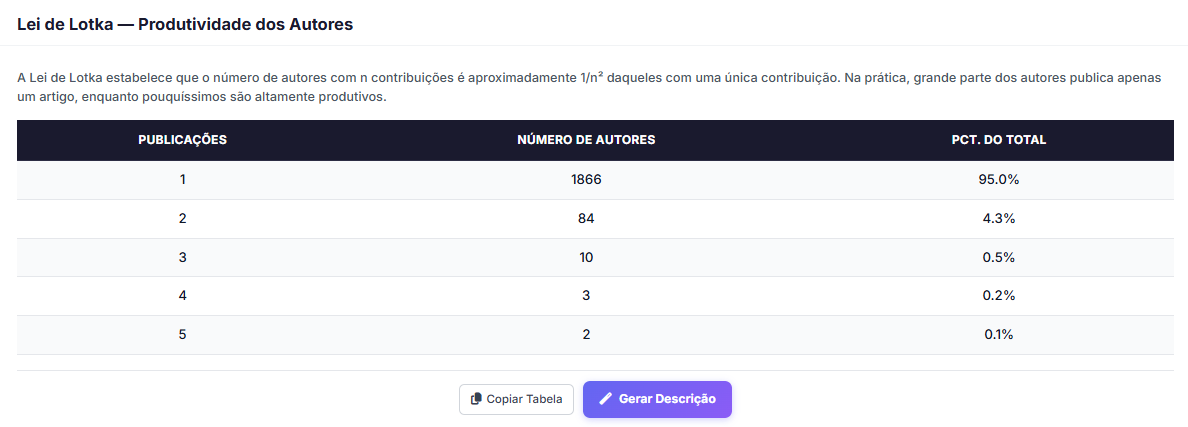
Task: Click the pencil icon in Gerar Descrição
Action: [605, 399]
